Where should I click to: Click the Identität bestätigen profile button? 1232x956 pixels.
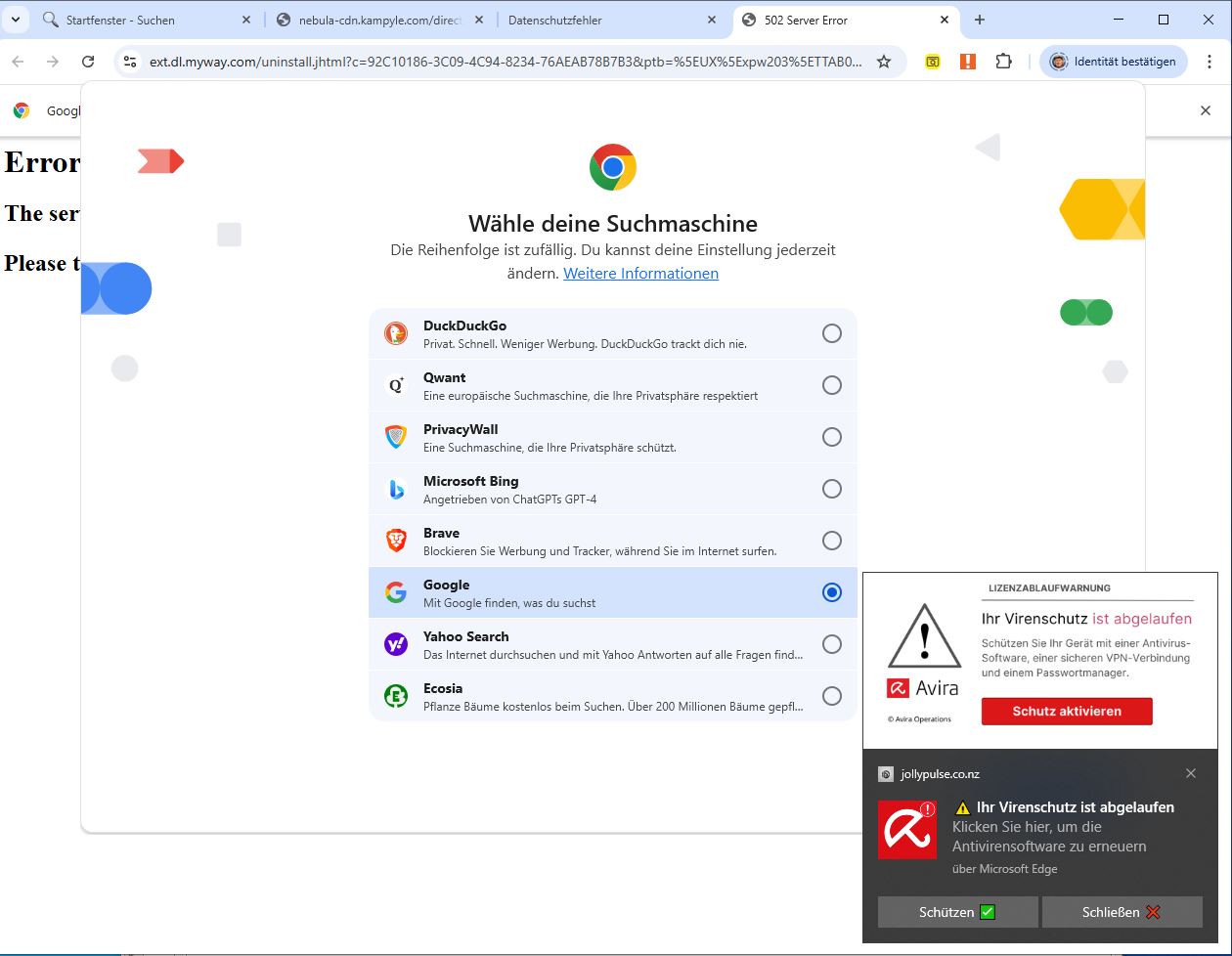1114,62
